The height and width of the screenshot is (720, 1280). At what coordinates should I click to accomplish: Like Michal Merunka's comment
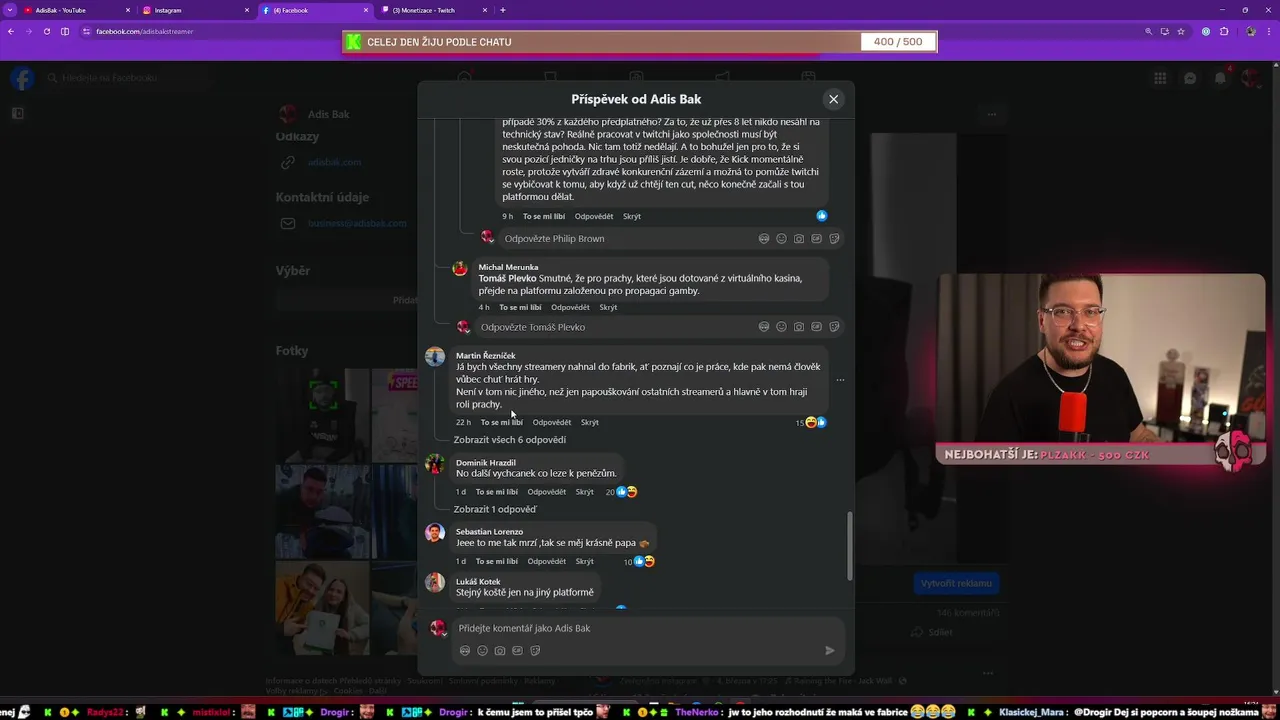coord(520,307)
